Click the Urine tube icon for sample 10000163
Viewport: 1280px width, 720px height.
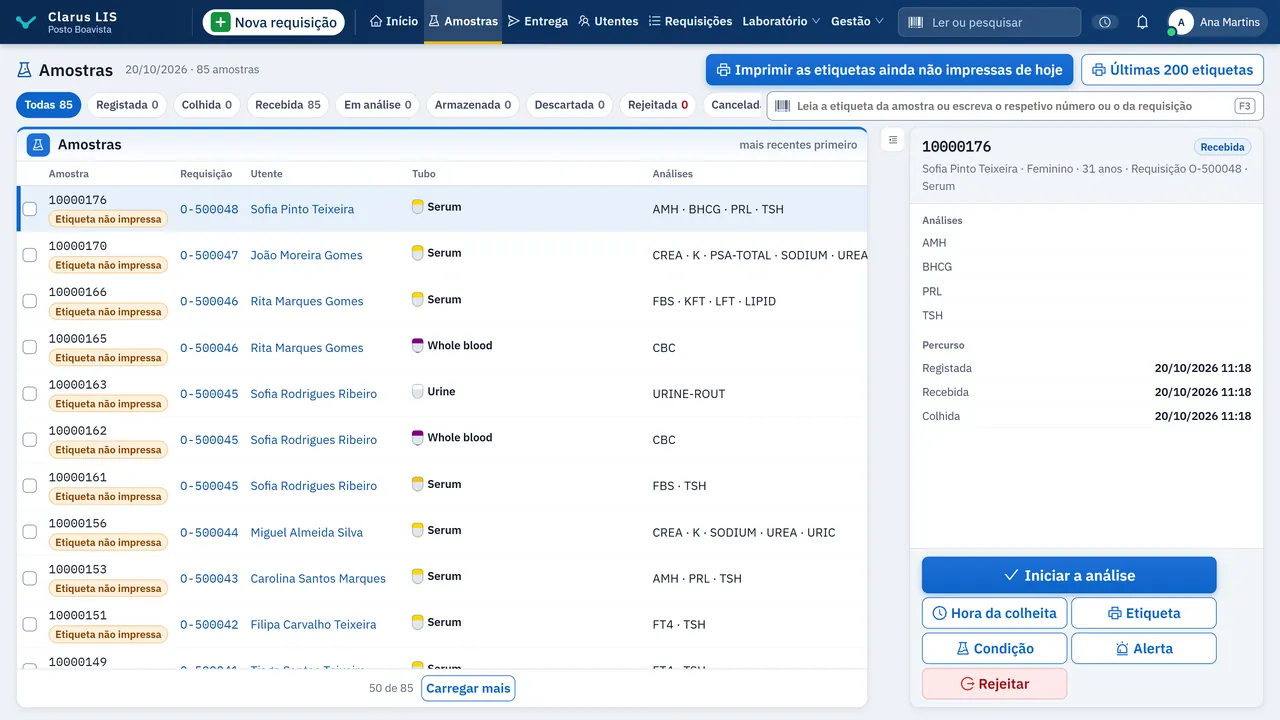[418, 391]
